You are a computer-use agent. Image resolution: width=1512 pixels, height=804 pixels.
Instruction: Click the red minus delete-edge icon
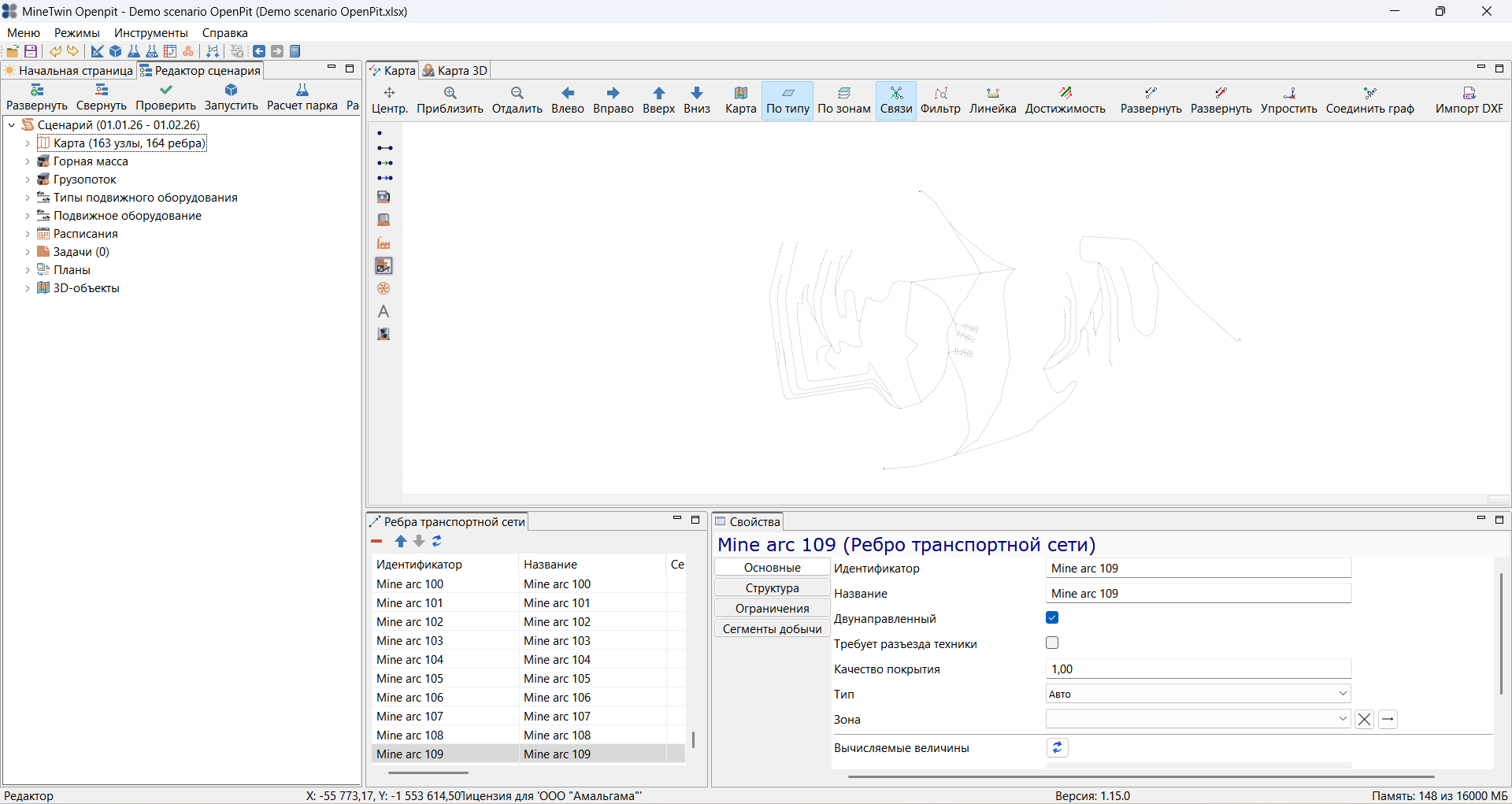point(376,541)
